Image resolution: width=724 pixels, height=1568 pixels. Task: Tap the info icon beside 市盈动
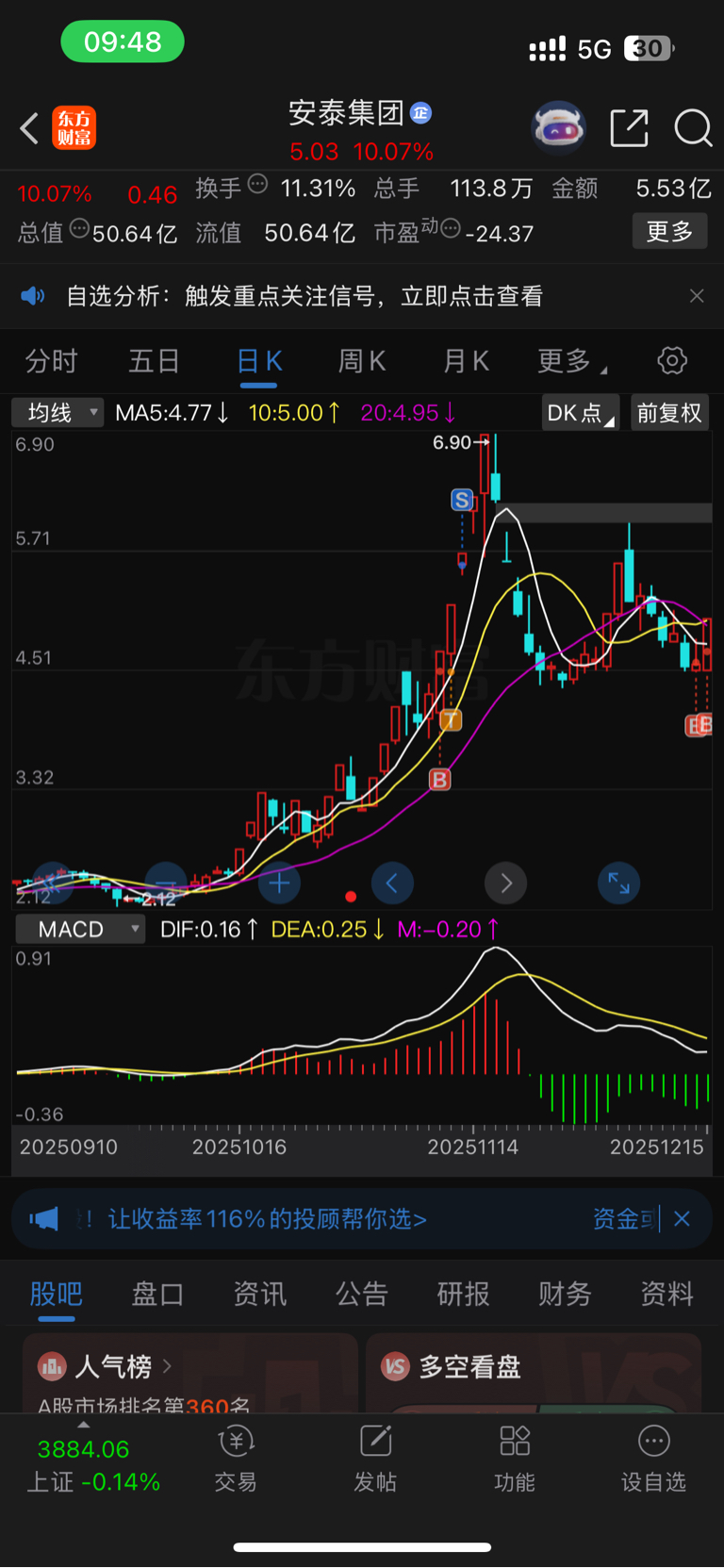coord(451,227)
